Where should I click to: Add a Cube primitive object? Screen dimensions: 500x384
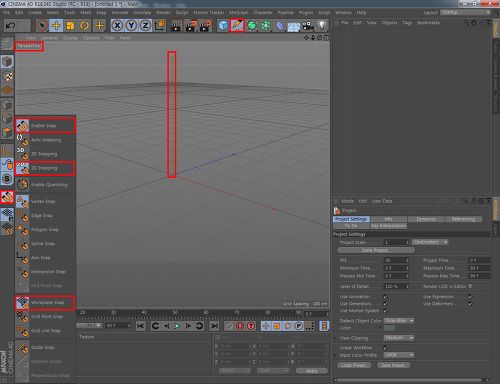pyautogui.click(x=223, y=25)
